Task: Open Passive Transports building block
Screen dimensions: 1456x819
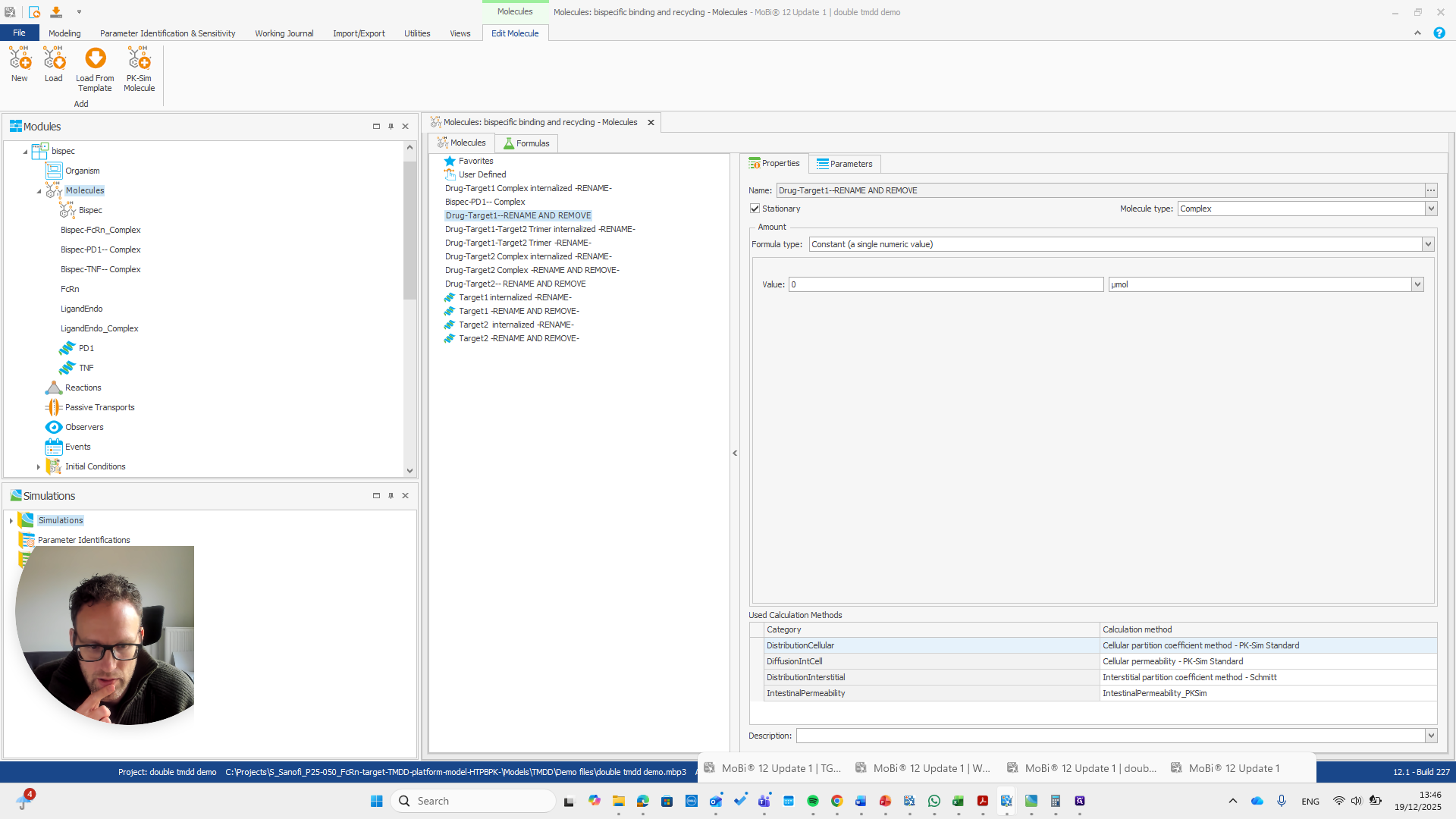Action: [x=99, y=407]
